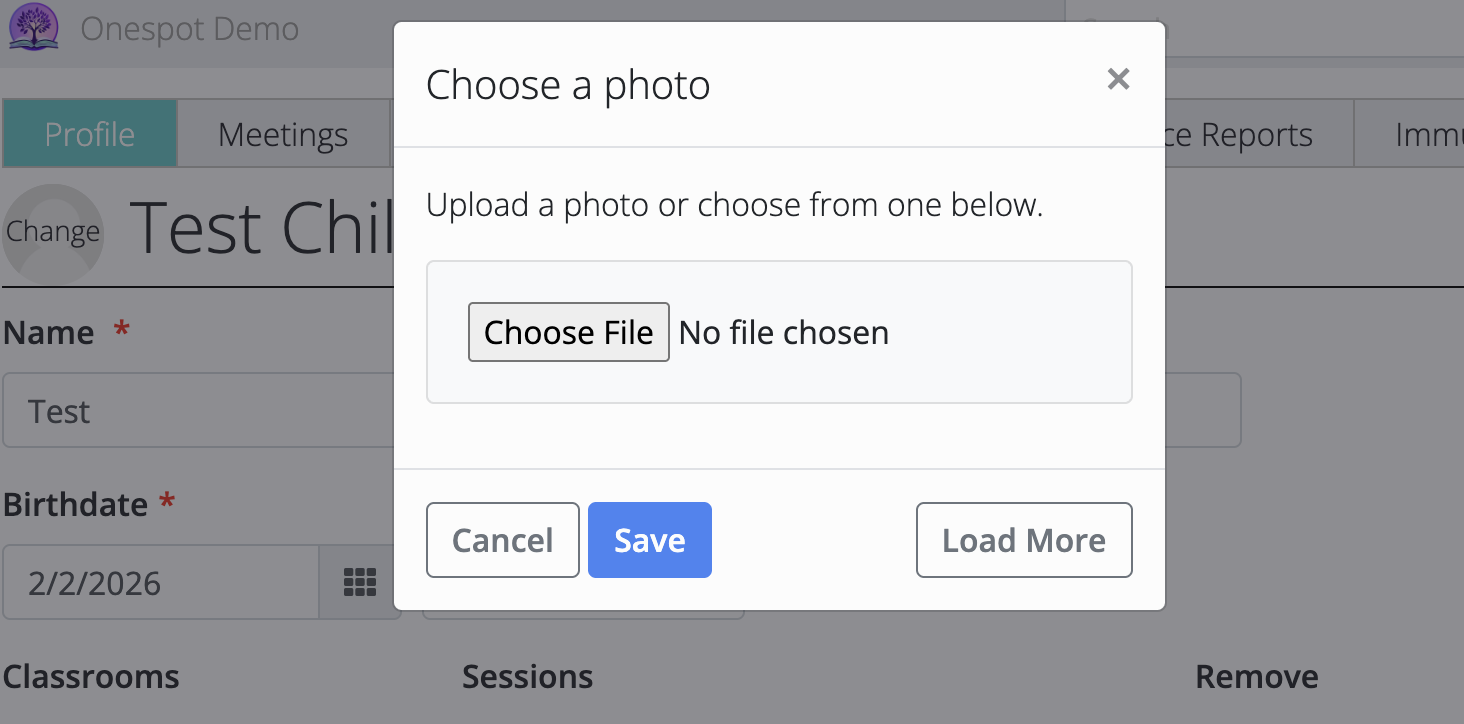
Task: Open the birthdate calendar picker icon
Action: tap(359, 582)
